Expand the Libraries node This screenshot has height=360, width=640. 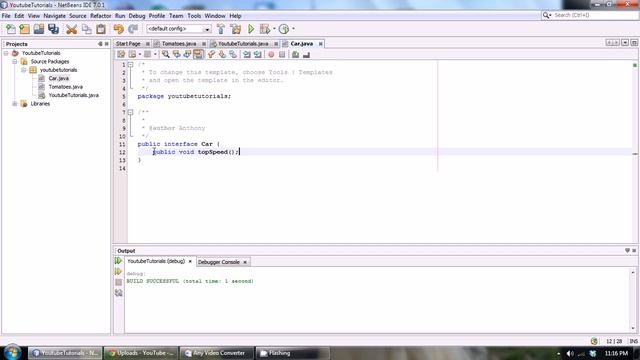tap(15, 104)
